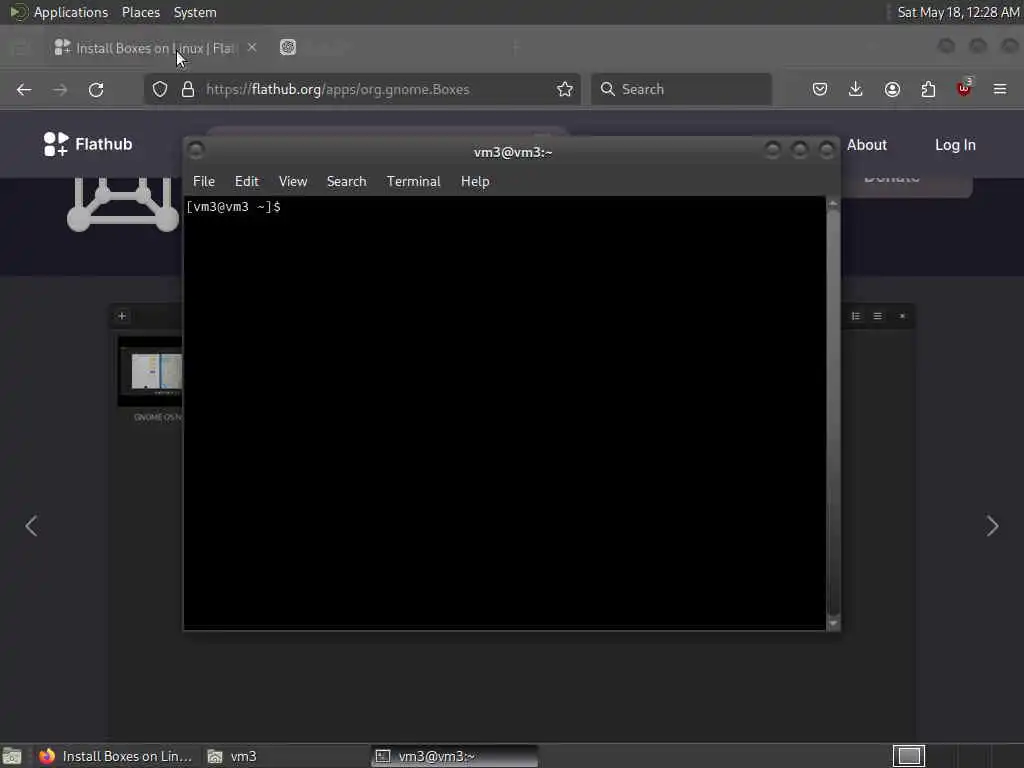1024x768 pixels.
Task: Open the Places menu in the top panel
Action: 140,12
